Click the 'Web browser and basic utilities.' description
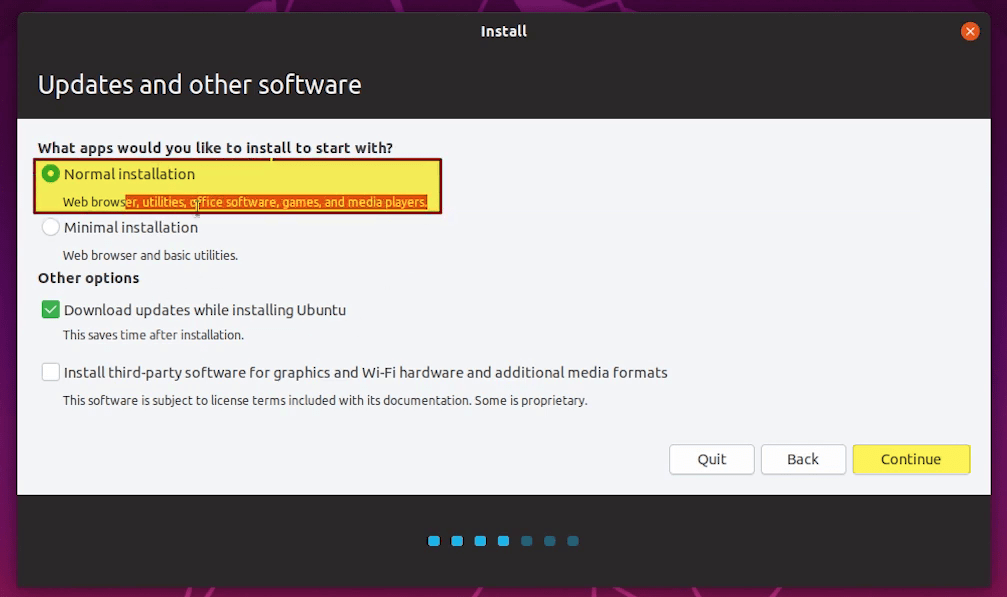Image resolution: width=1007 pixels, height=597 pixels. pyautogui.click(x=150, y=255)
